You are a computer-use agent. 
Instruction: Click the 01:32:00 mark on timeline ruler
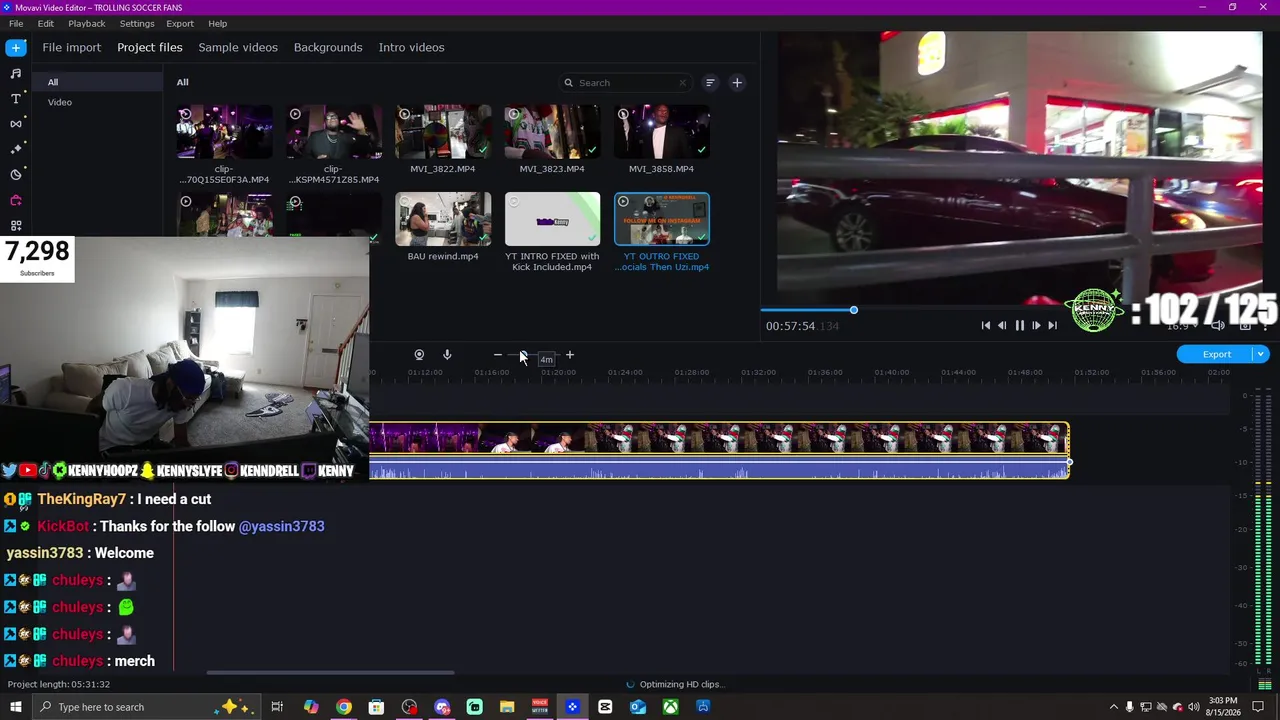coord(758,373)
